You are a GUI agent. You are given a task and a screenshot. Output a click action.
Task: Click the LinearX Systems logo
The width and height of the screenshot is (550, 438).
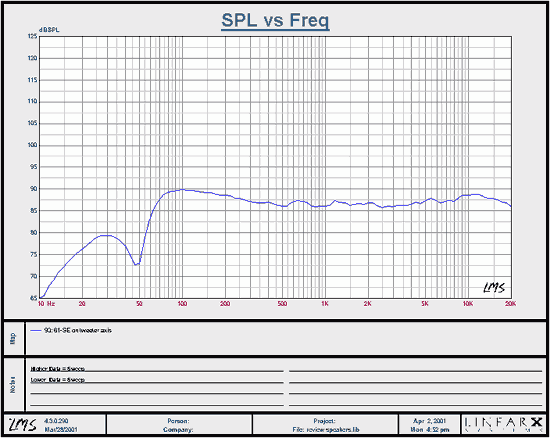click(x=503, y=424)
